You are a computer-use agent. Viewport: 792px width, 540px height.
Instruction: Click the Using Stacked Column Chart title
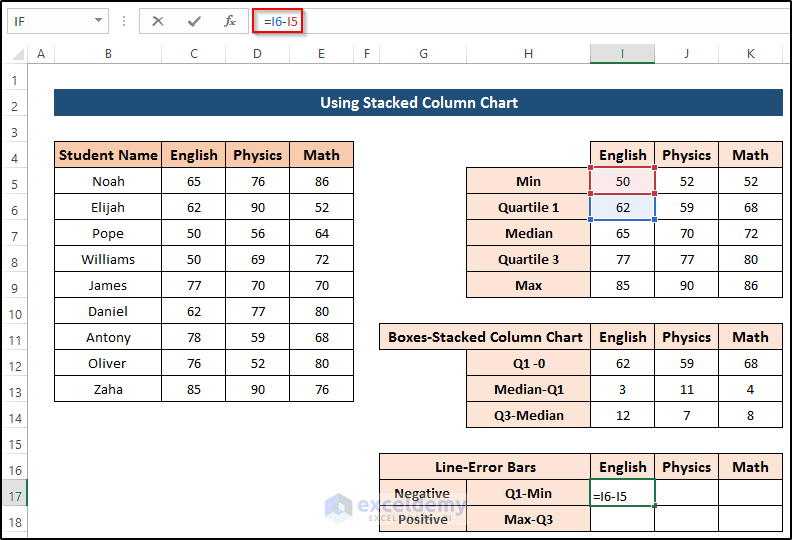(418, 103)
